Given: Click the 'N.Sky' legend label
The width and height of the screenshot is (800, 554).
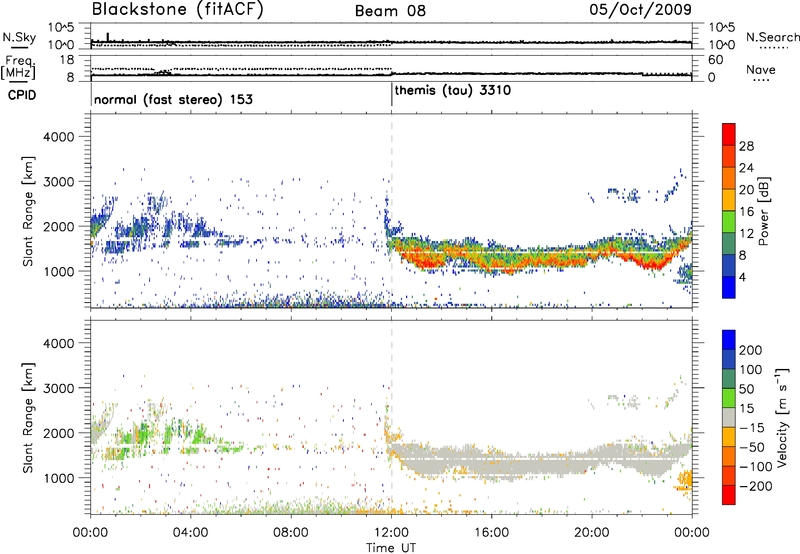Looking at the screenshot, I should pyautogui.click(x=19, y=37).
